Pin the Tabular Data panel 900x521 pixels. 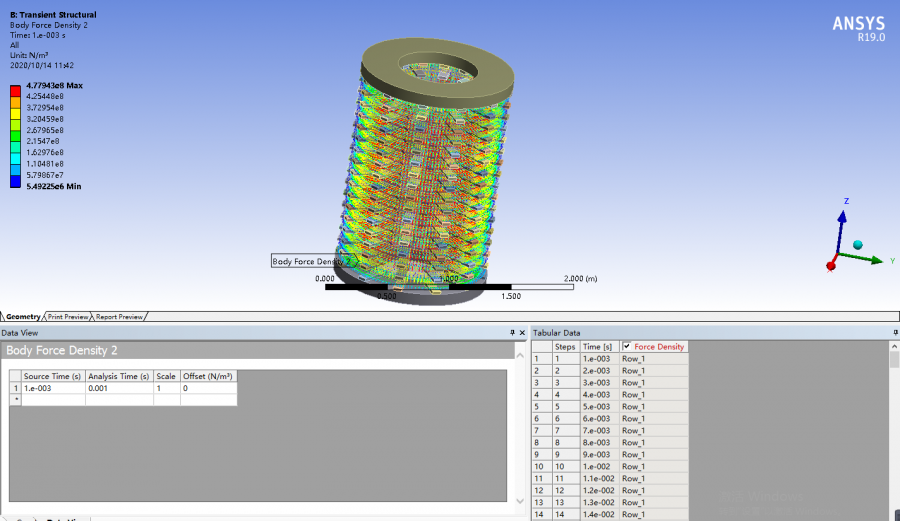point(893,333)
